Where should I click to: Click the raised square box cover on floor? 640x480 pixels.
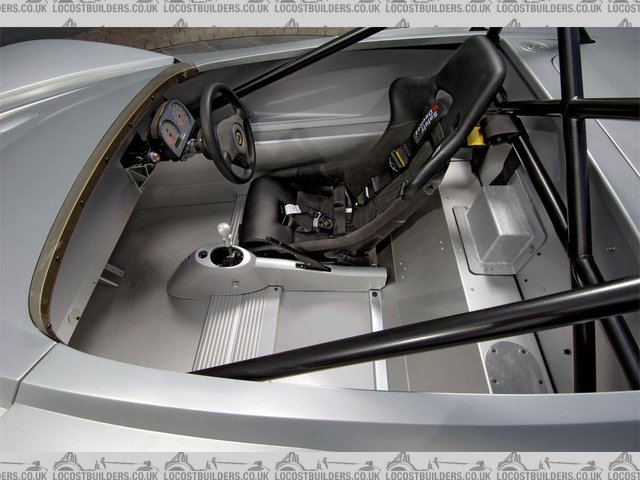(x=498, y=224)
